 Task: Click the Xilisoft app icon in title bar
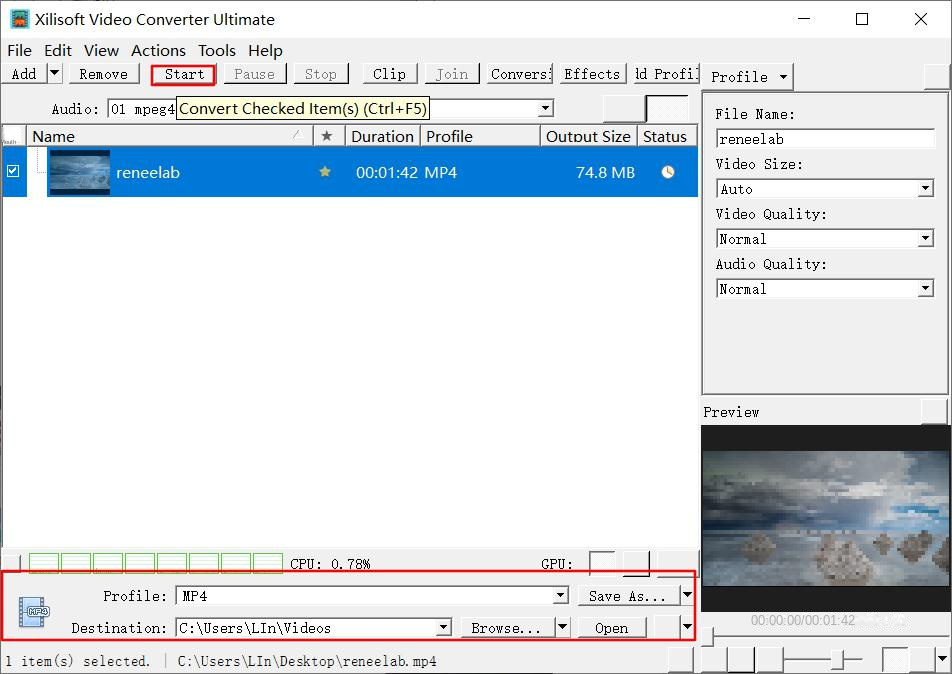[x=19, y=19]
